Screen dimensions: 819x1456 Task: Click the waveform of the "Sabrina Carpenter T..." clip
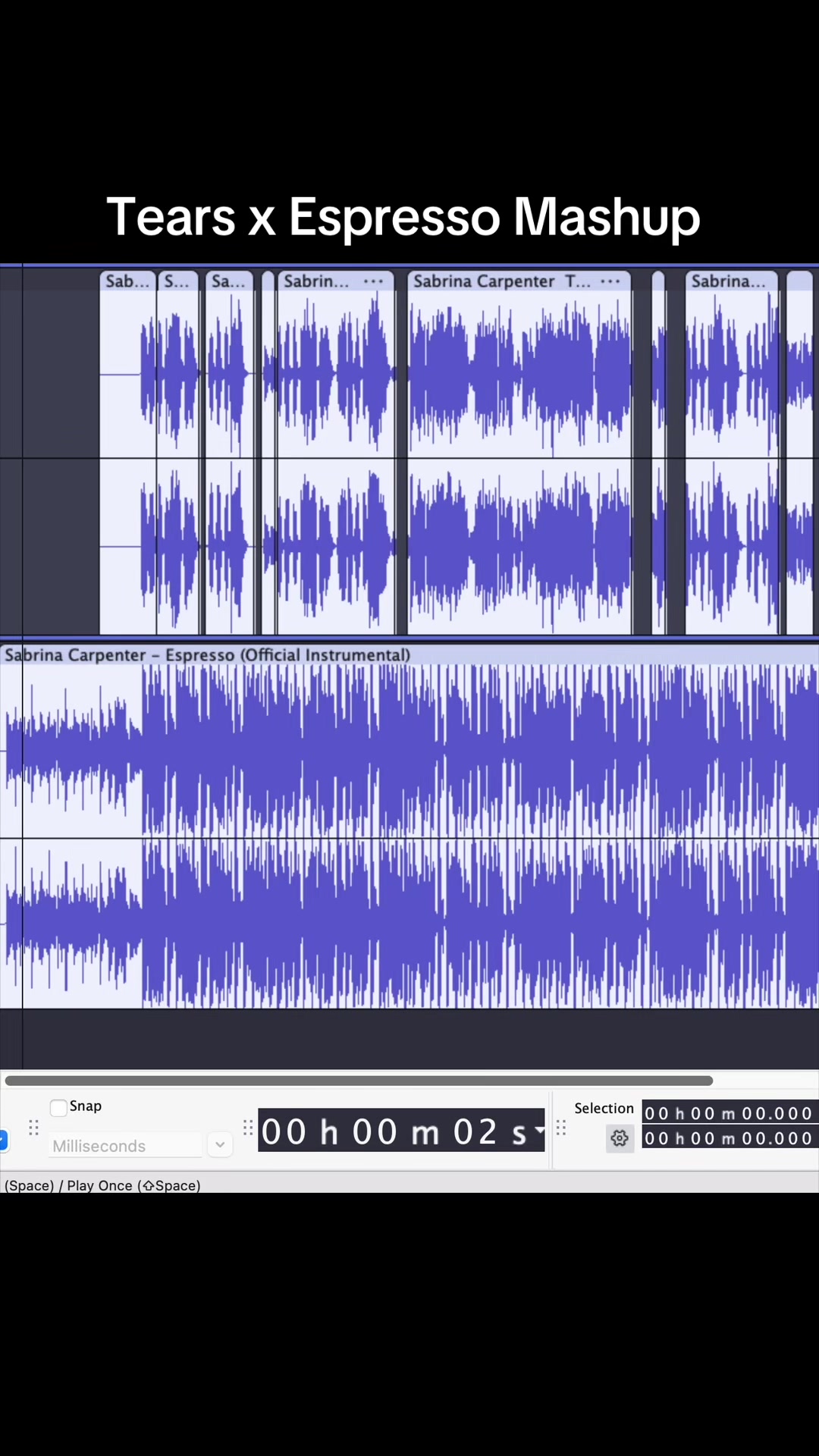click(x=519, y=463)
